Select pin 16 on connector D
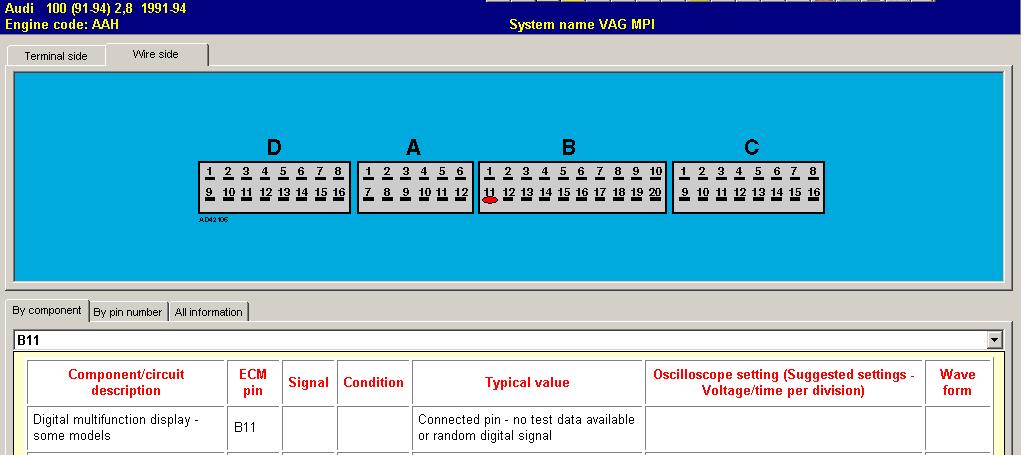Screen dimensions: 1024x455 click(x=339, y=194)
